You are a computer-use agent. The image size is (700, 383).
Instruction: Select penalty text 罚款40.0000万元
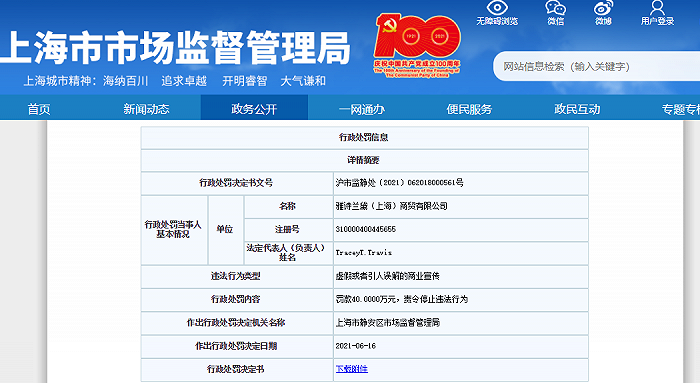(366, 299)
